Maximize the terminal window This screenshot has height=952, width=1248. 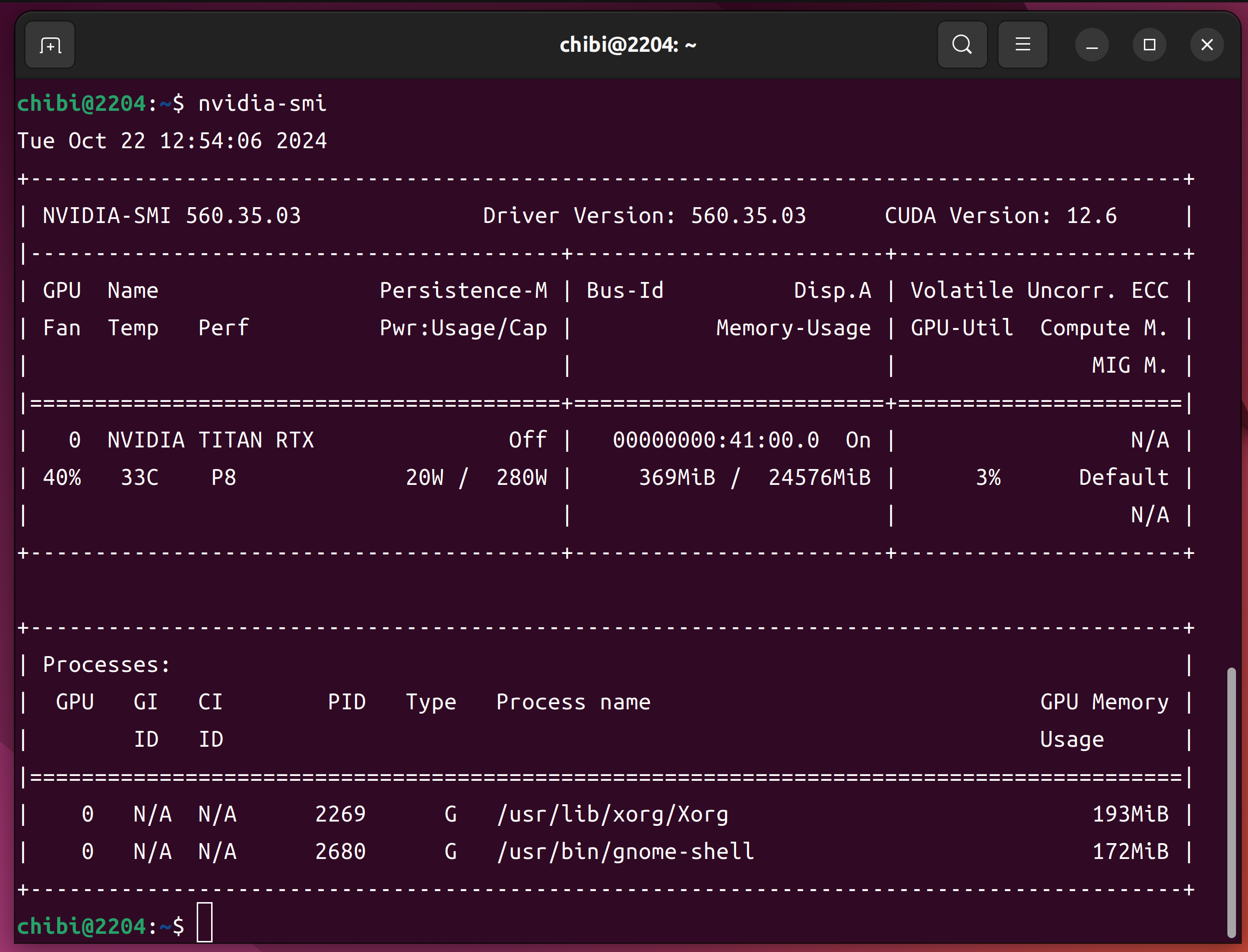pyautogui.click(x=1149, y=45)
